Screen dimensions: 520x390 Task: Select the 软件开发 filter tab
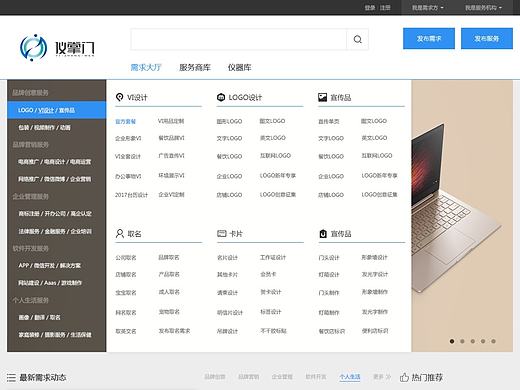coord(316,377)
